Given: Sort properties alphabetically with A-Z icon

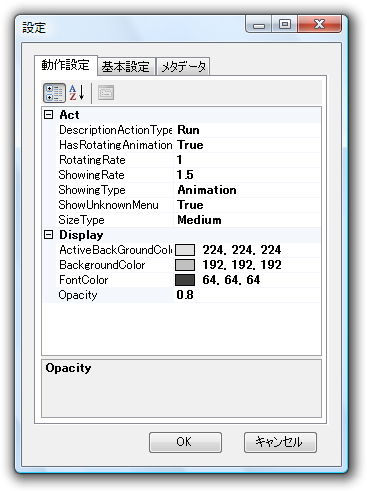Looking at the screenshot, I should point(77,93).
